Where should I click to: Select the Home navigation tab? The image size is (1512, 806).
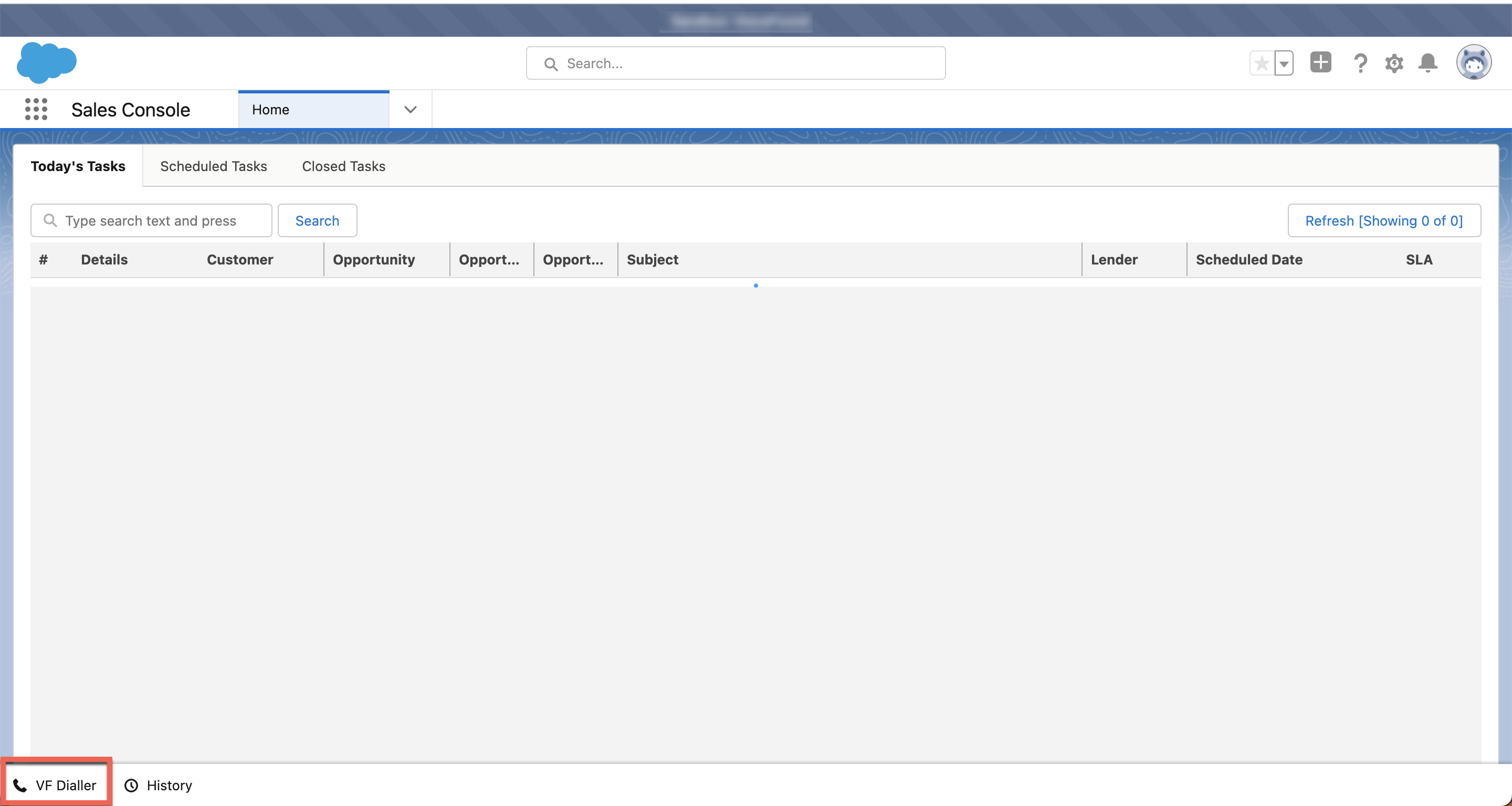point(313,110)
